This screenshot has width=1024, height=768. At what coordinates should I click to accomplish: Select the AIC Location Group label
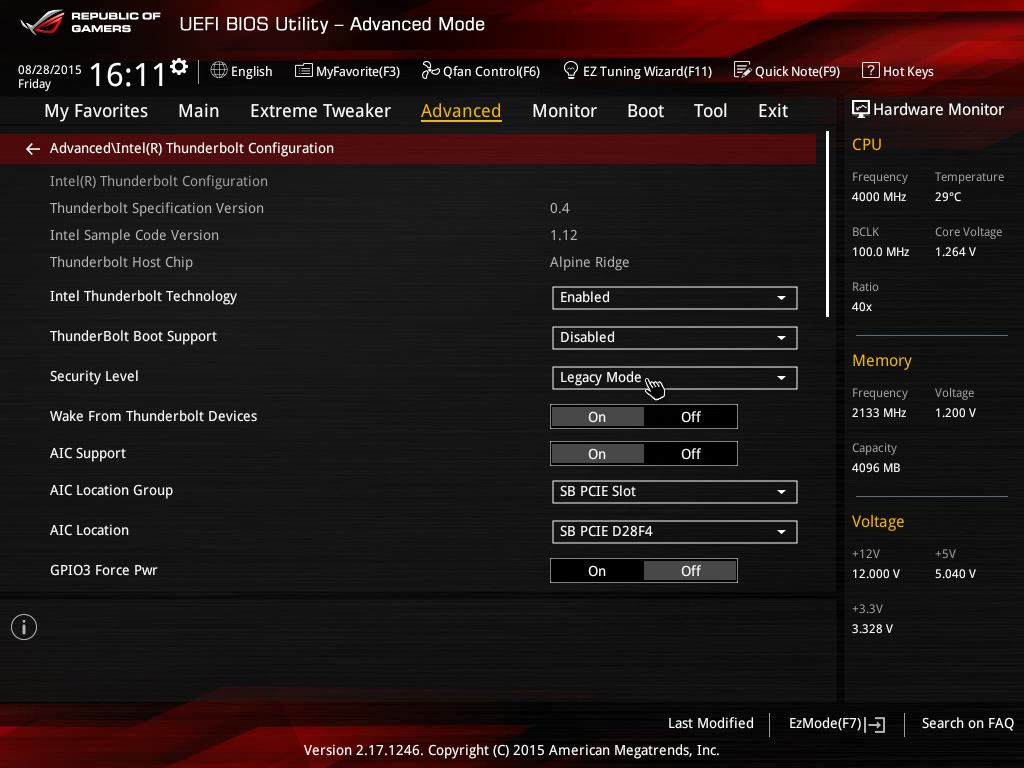[111, 490]
